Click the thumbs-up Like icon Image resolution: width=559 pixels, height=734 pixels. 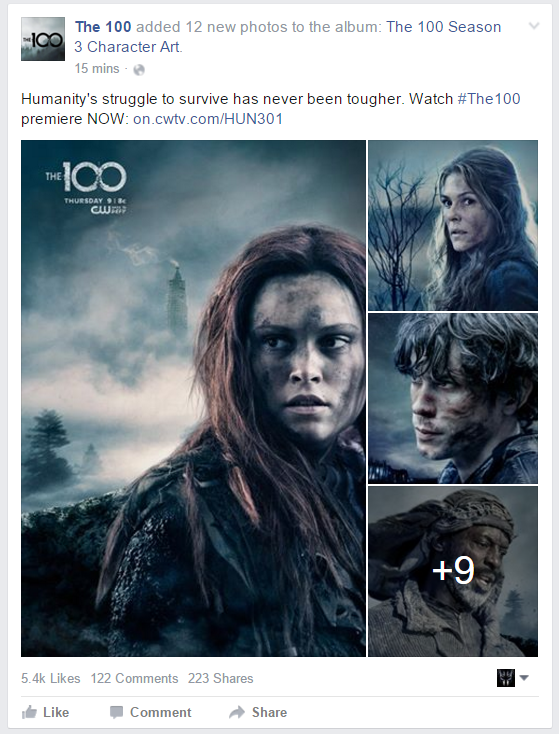pos(29,712)
